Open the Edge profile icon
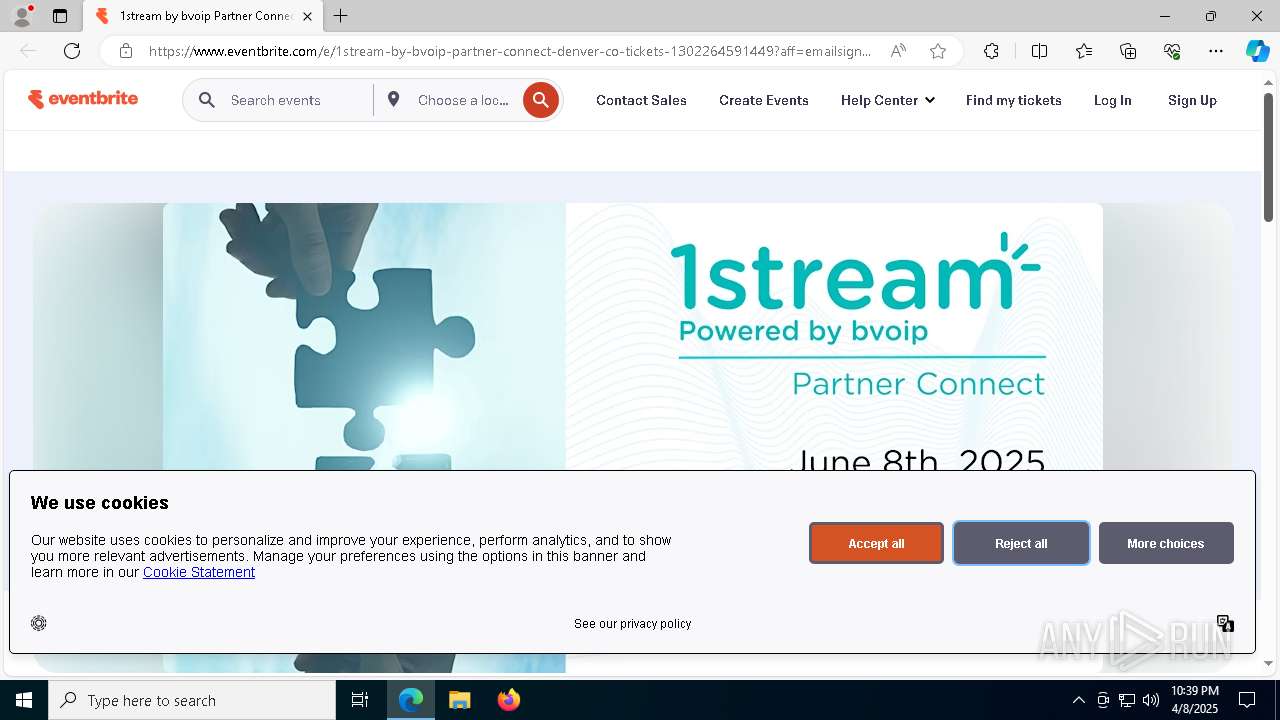This screenshot has width=1280, height=720. 21,16
